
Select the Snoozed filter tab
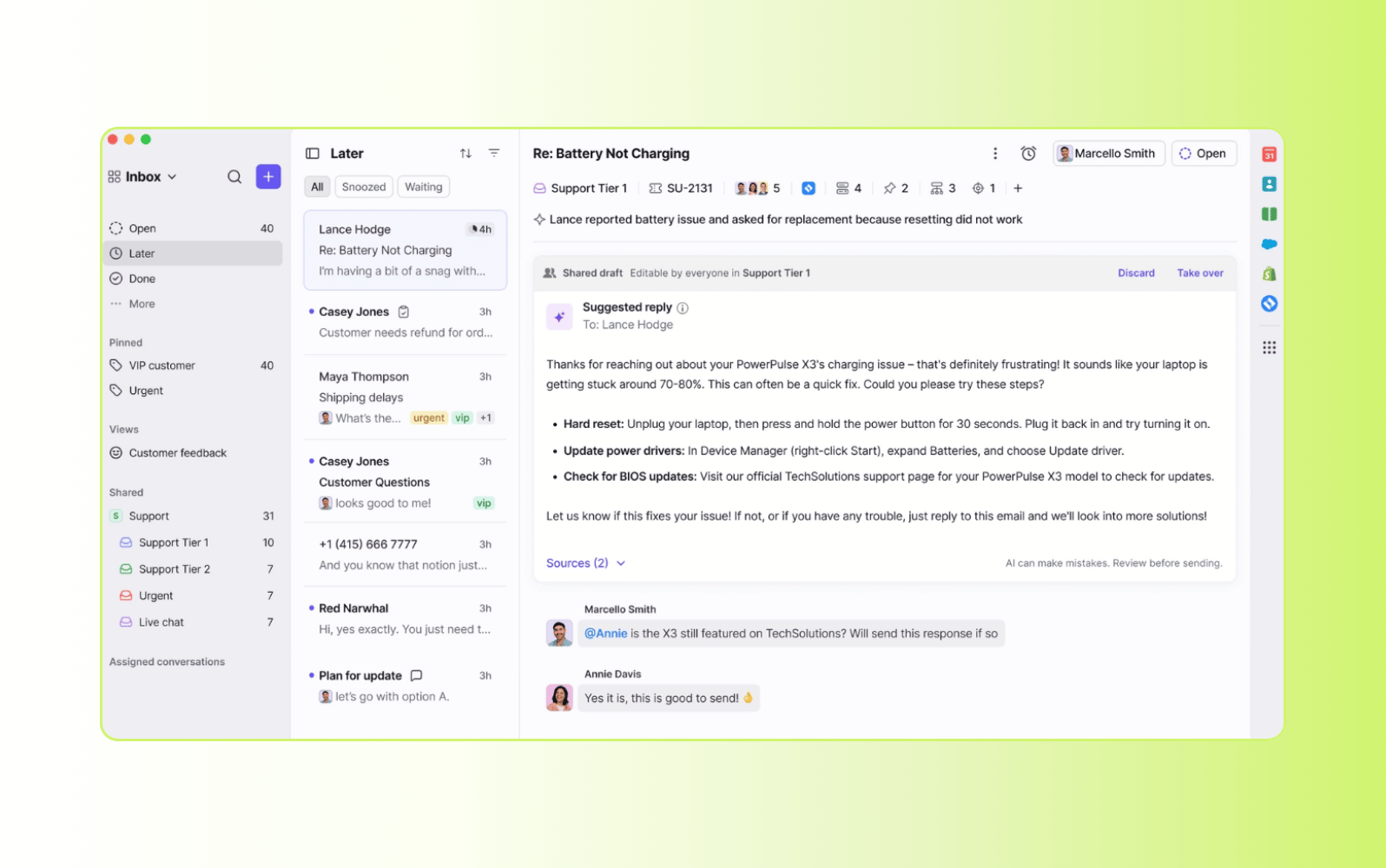tap(364, 187)
